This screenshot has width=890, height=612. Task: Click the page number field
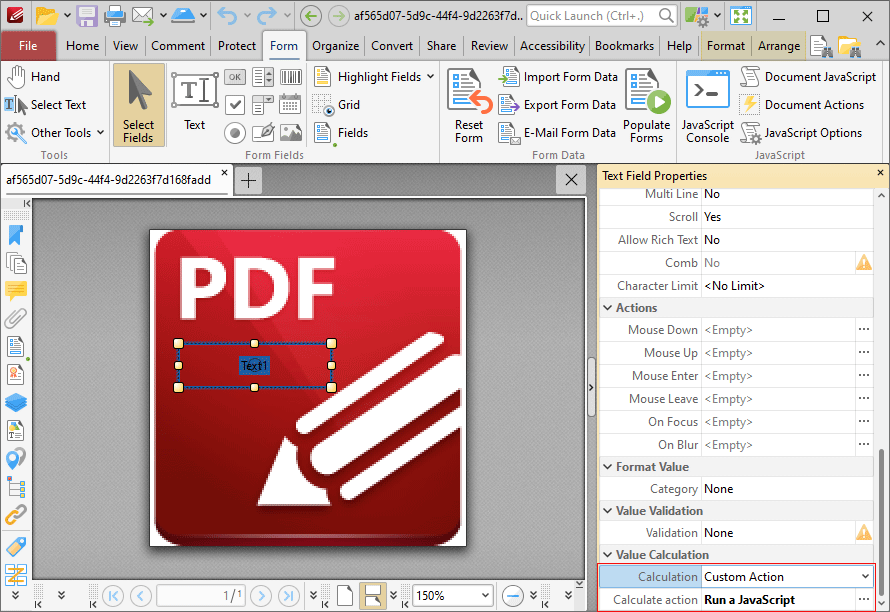click(201, 596)
